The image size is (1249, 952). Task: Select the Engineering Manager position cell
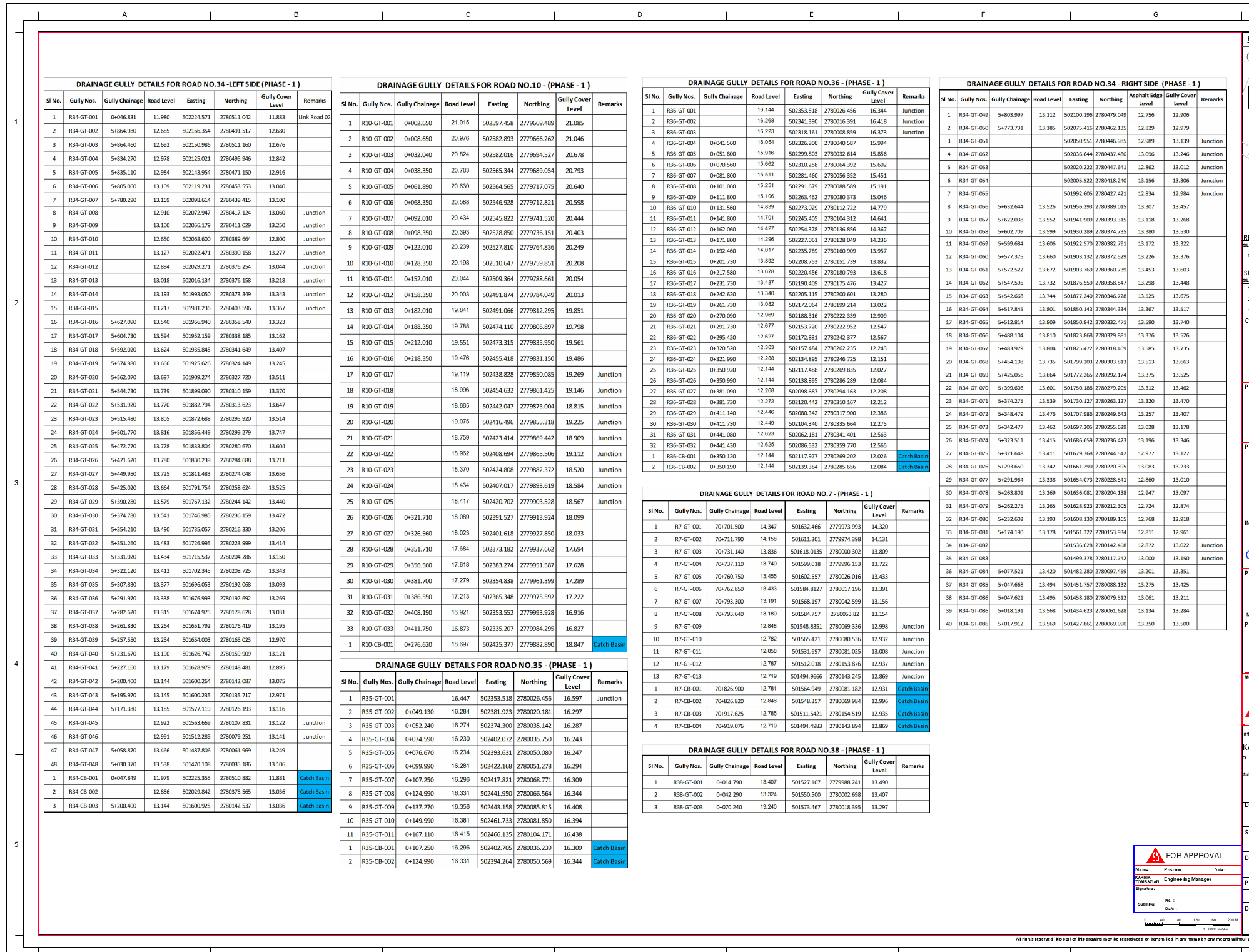[x=1188, y=880]
